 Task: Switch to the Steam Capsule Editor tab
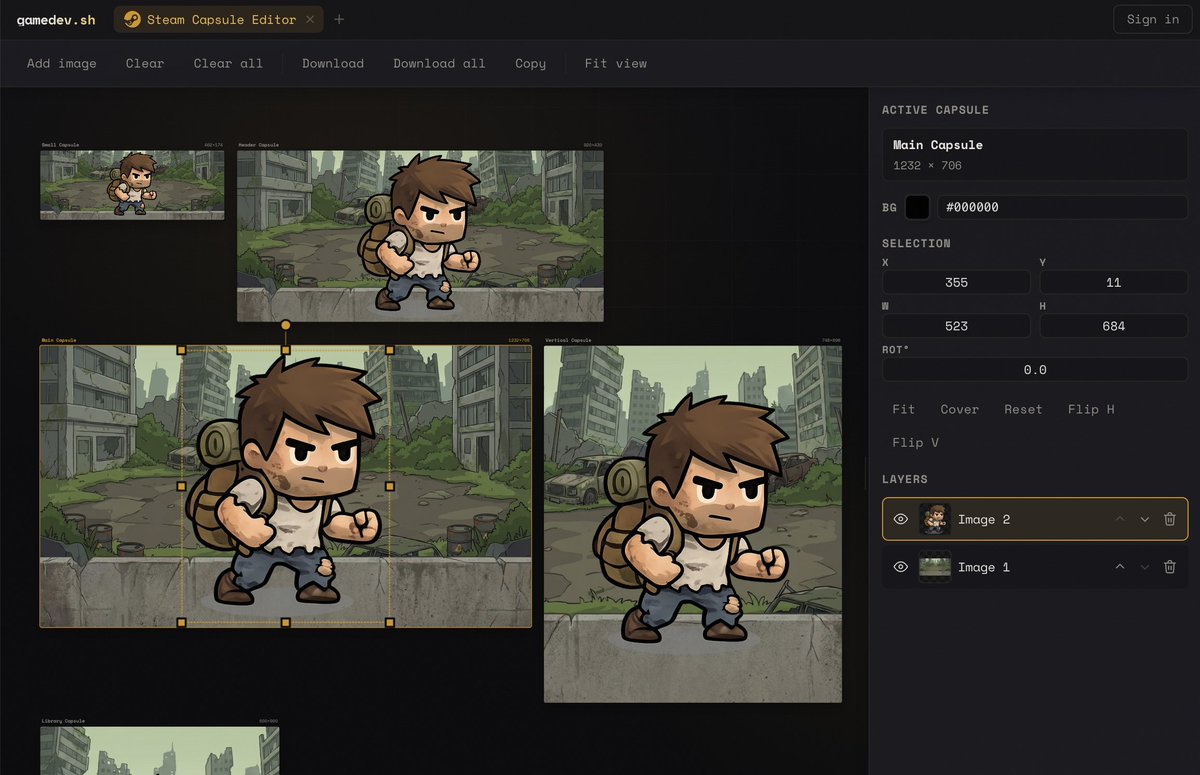[x=218, y=19]
